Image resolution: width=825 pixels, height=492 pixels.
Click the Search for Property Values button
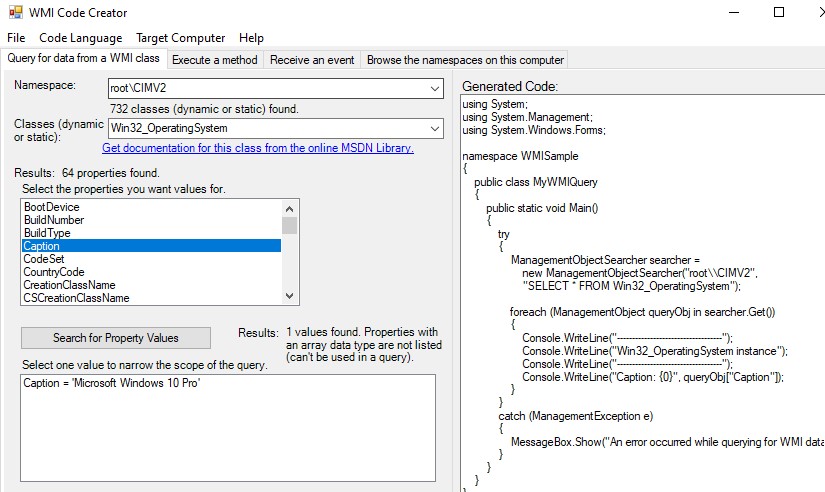coord(116,338)
